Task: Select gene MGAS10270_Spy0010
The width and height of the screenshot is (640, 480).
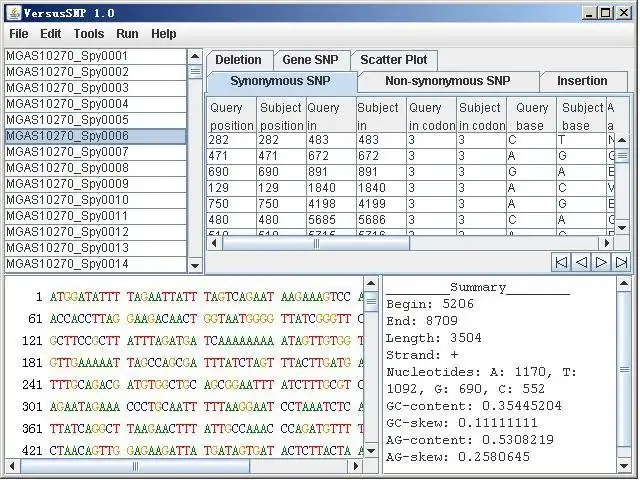Action: tap(96, 200)
